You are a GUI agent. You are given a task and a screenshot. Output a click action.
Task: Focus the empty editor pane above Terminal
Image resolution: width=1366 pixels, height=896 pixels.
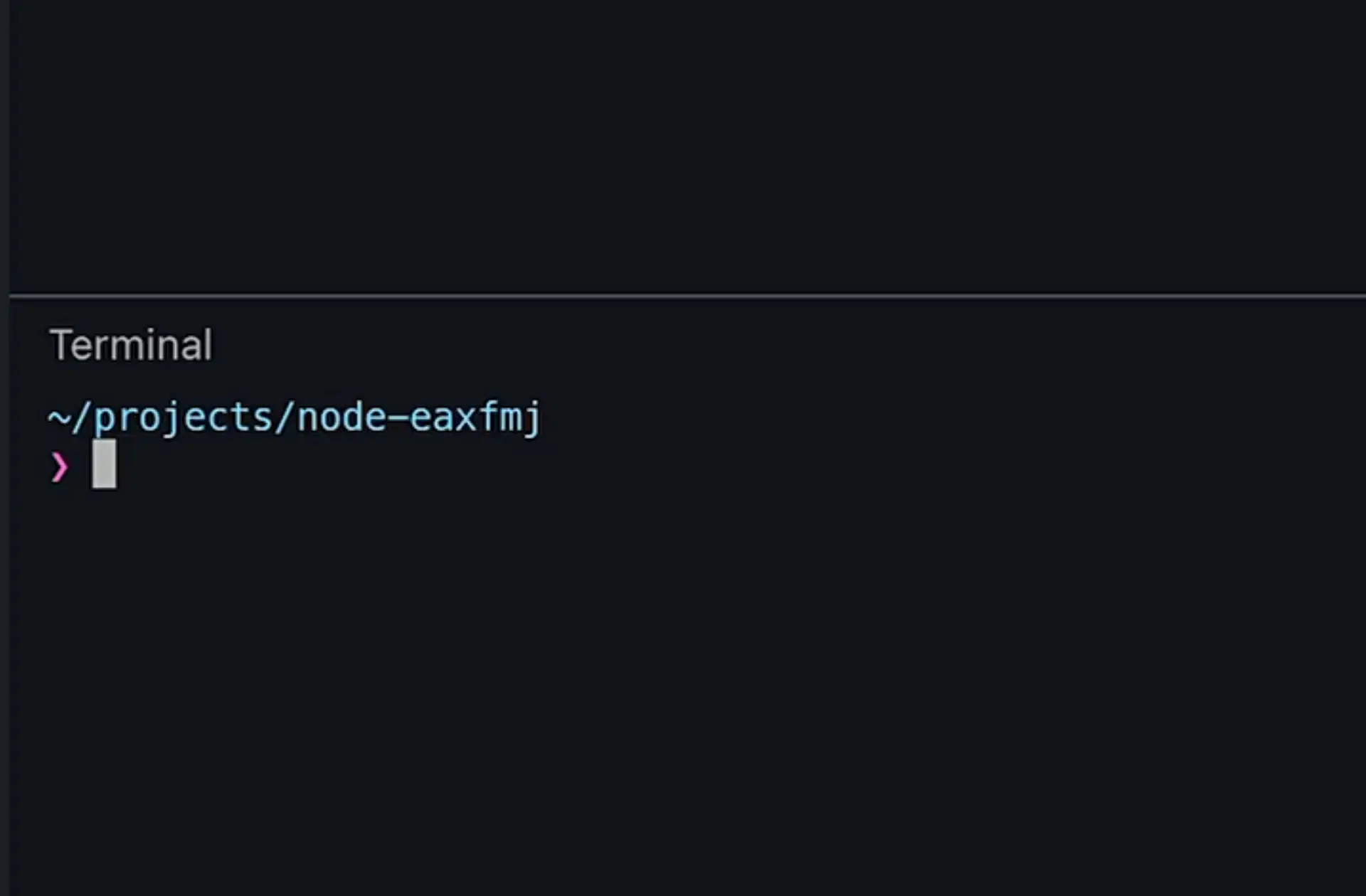click(687, 146)
